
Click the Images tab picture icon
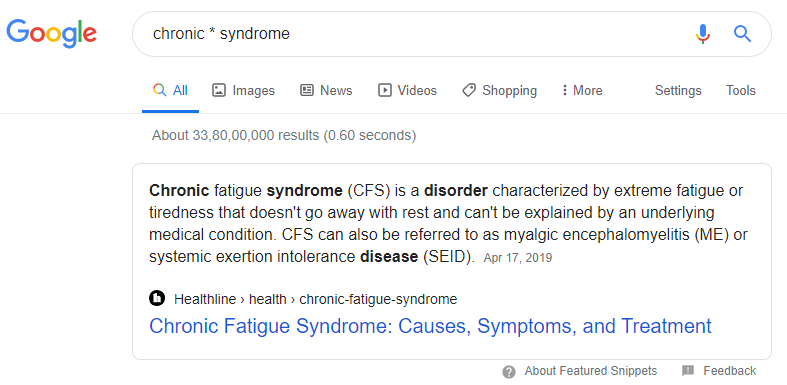coord(219,90)
